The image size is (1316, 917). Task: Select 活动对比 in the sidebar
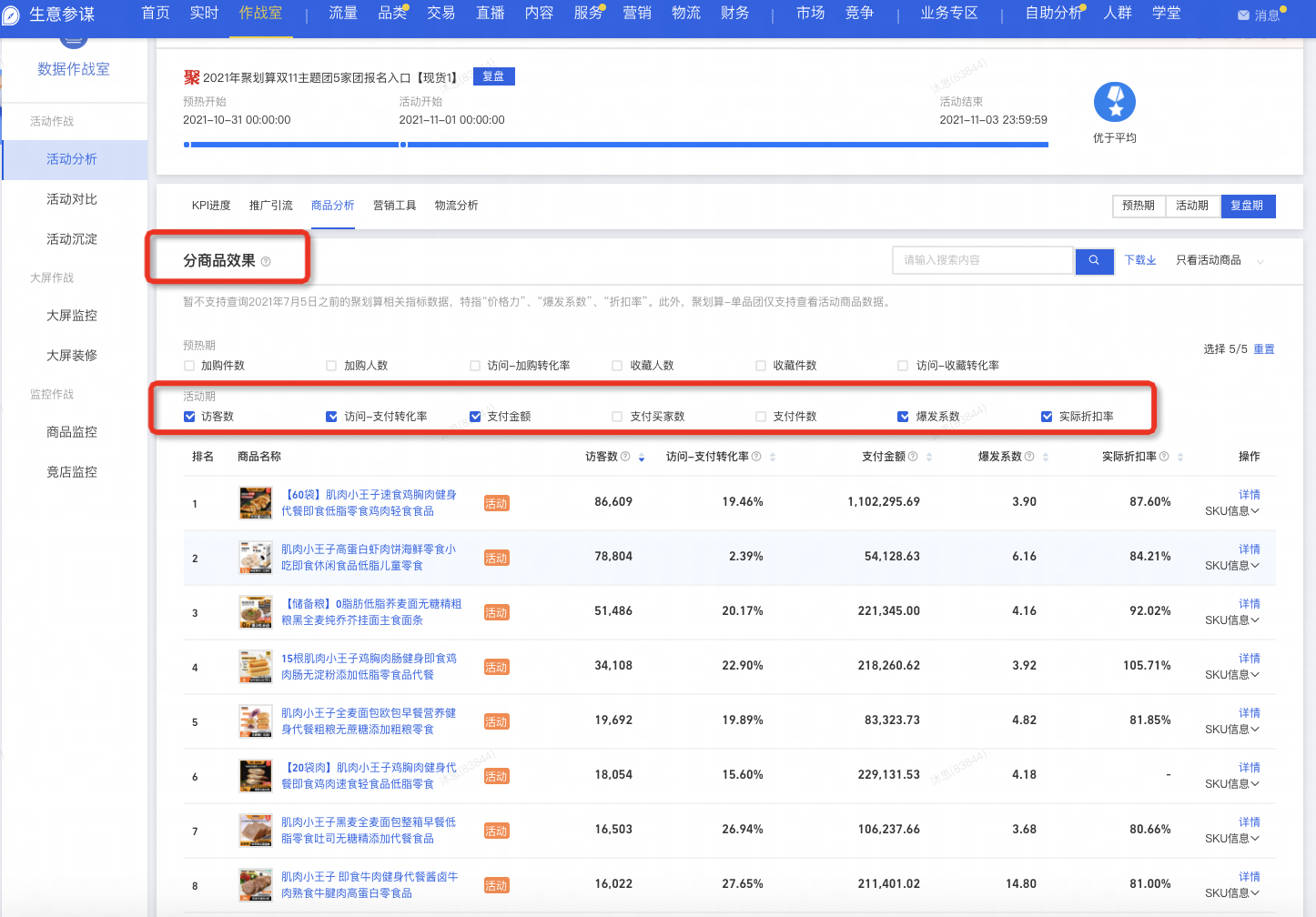tap(72, 199)
